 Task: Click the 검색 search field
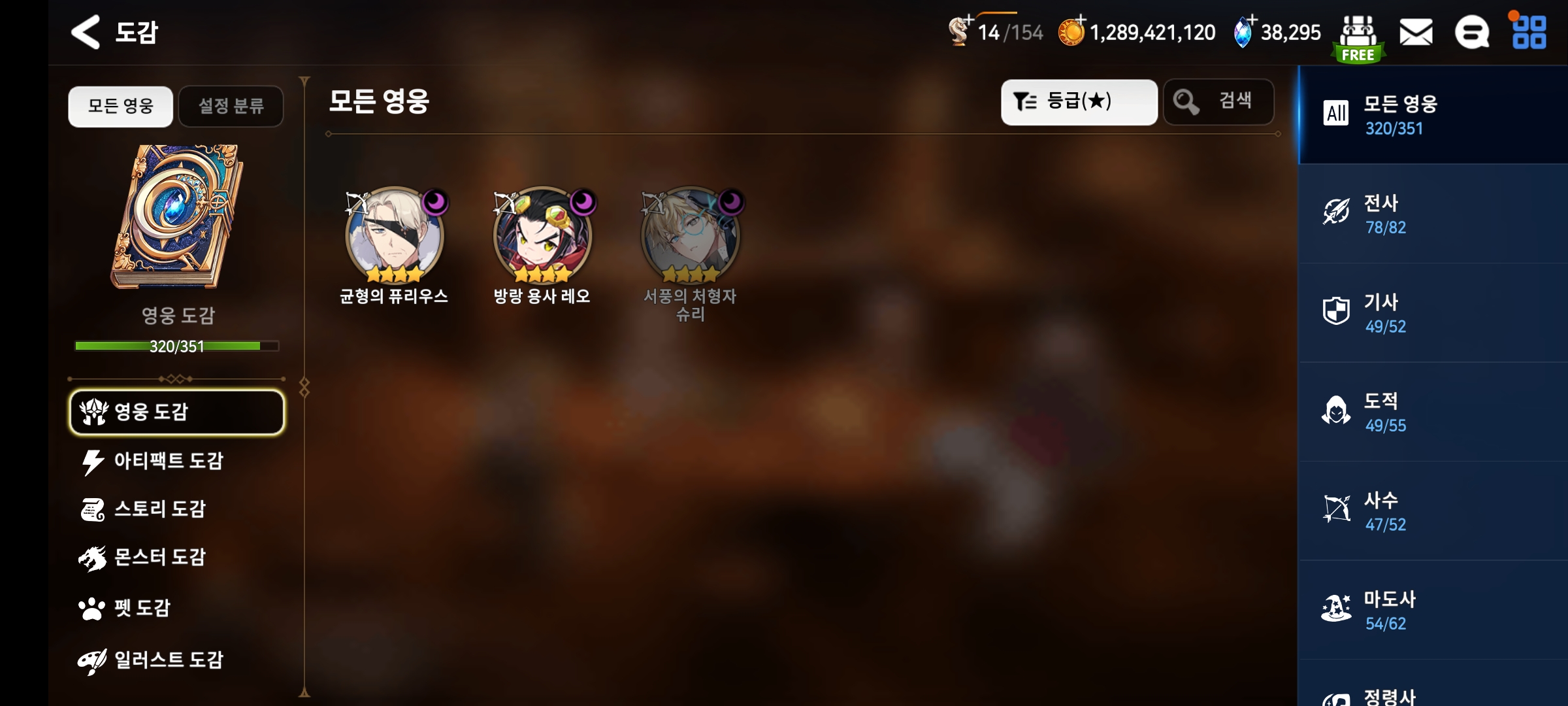point(1218,102)
